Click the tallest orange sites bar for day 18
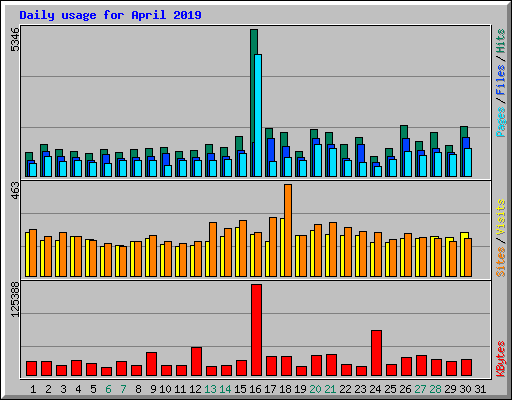Viewport: 512px width, 400px height. (288, 230)
